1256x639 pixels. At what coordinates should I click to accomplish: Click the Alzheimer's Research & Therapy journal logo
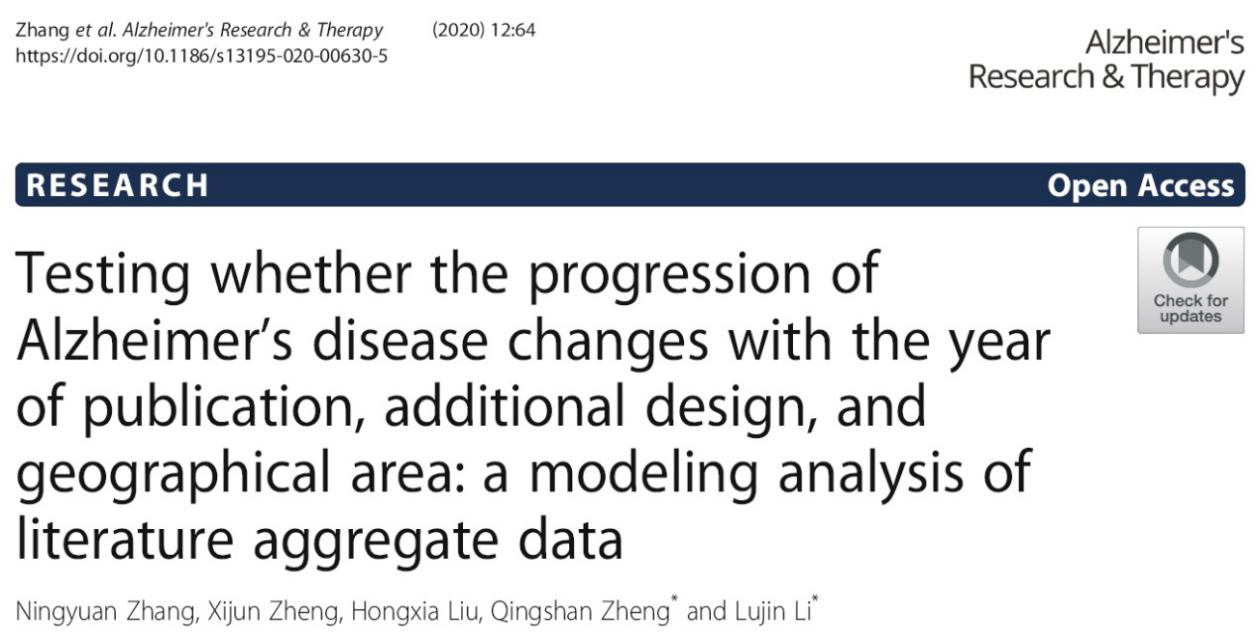pyautogui.click(x=1106, y=60)
